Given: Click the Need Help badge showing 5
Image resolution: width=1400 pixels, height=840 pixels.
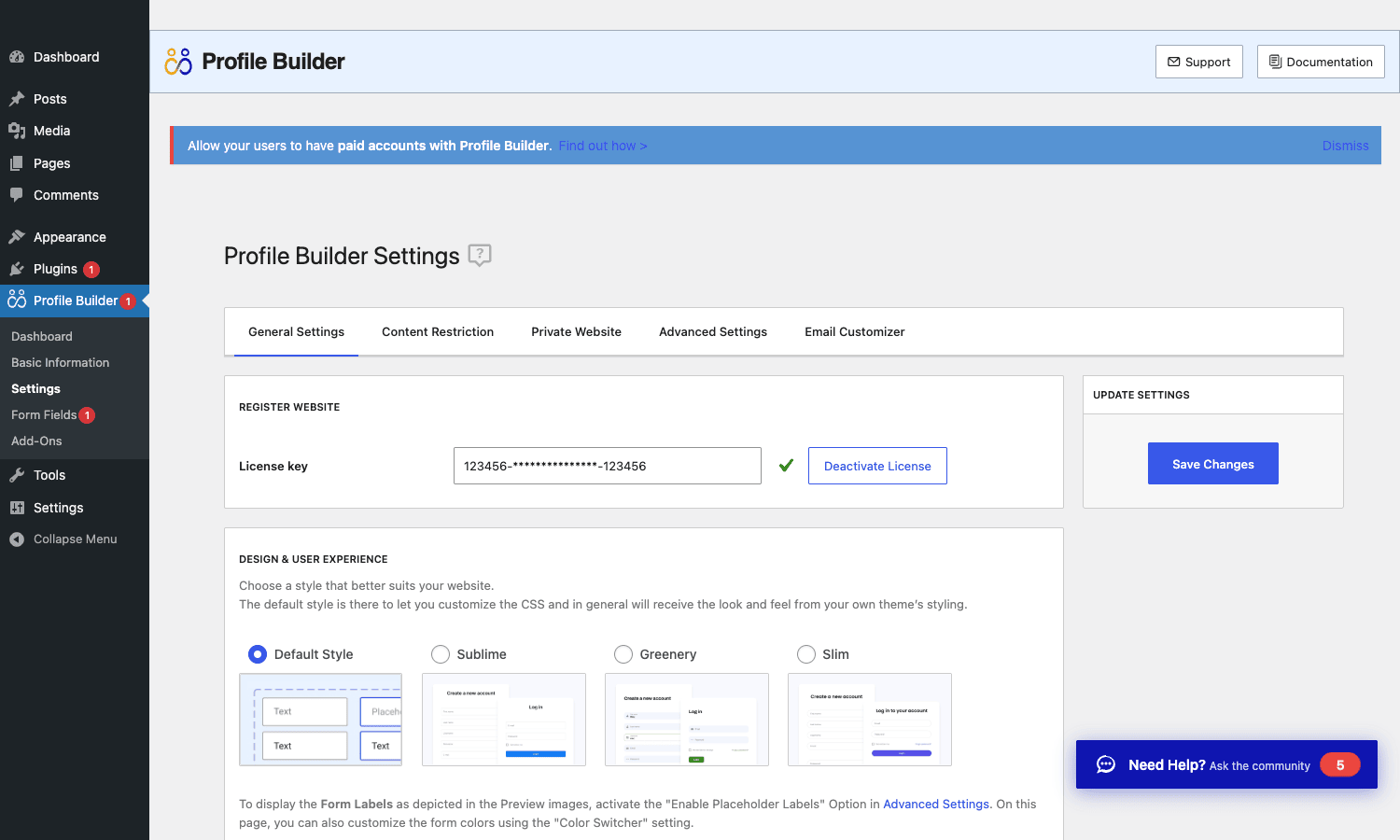Looking at the screenshot, I should point(1340,764).
